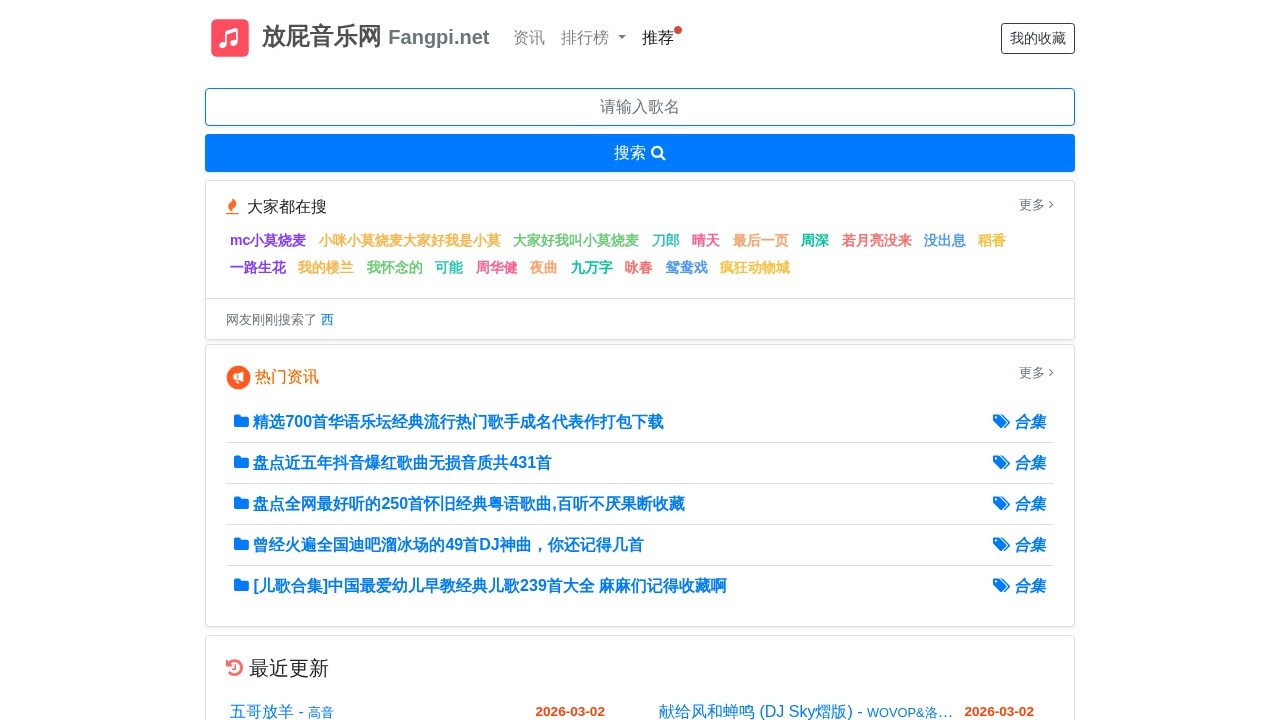Click the blue 搜索 search button
The width and height of the screenshot is (1280, 720).
[x=640, y=152]
